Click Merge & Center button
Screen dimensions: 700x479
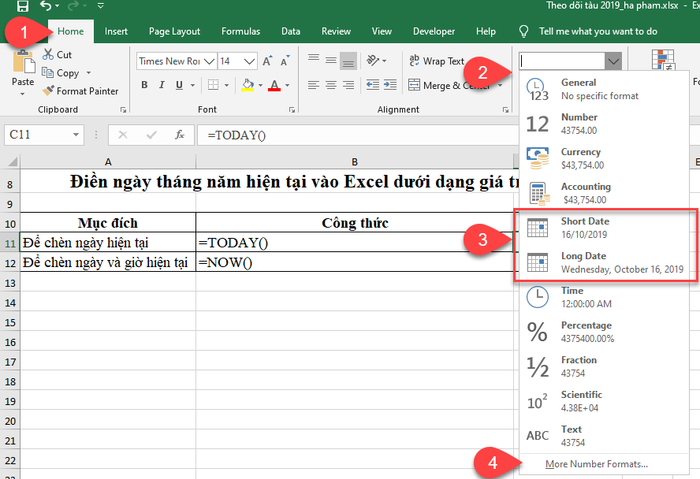(x=449, y=85)
